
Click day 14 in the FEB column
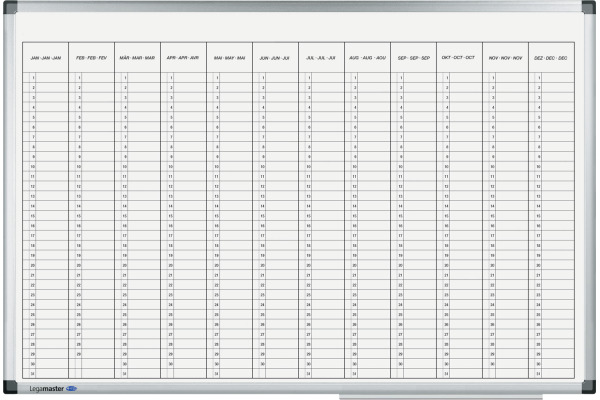[x=78, y=206]
